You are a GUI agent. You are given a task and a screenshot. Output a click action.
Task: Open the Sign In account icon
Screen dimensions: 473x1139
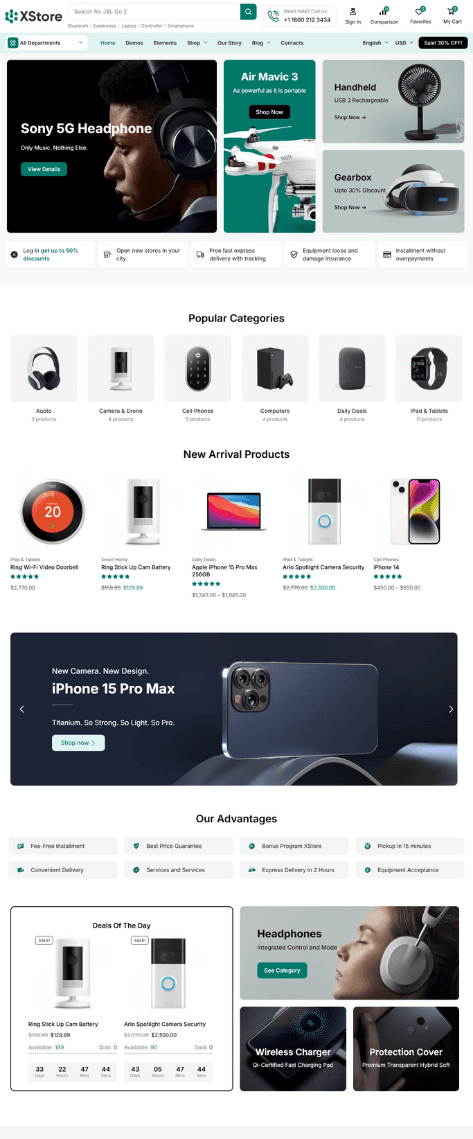click(353, 12)
